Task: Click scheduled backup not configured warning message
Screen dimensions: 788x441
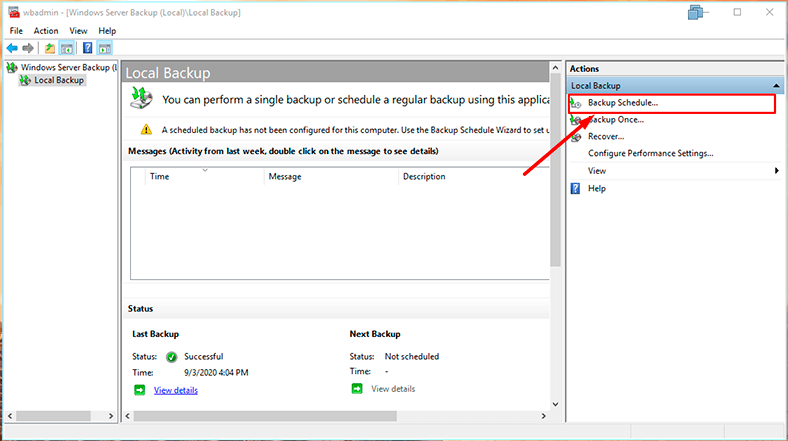Action: (x=355, y=130)
